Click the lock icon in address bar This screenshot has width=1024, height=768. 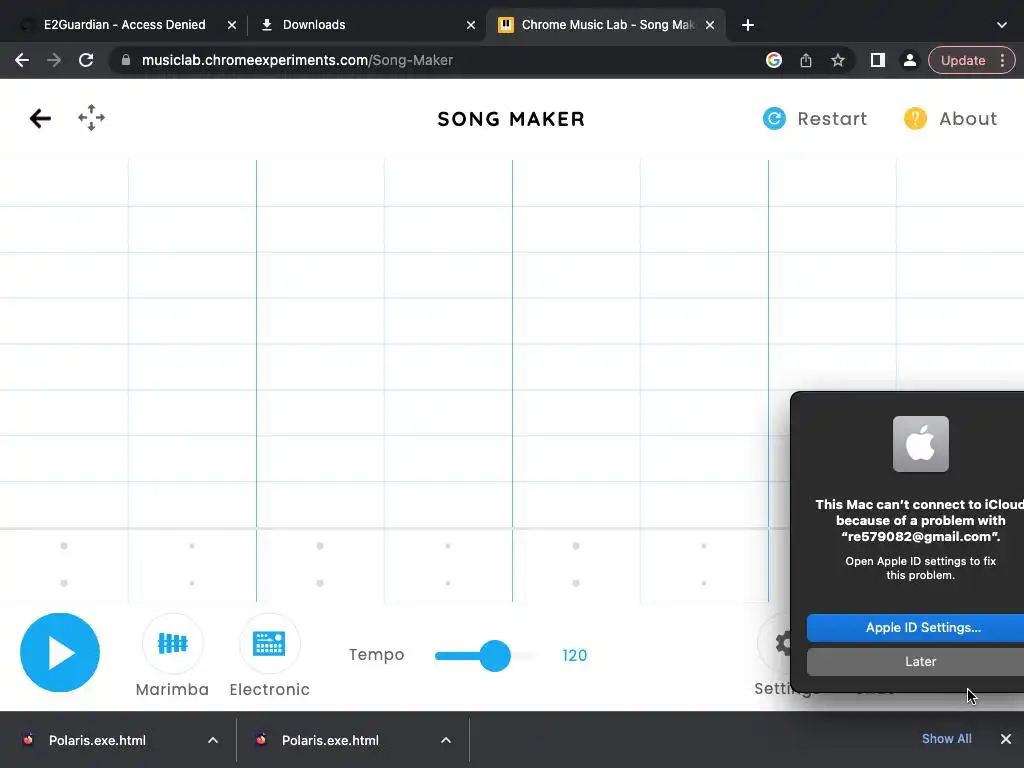click(x=126, y=60)
